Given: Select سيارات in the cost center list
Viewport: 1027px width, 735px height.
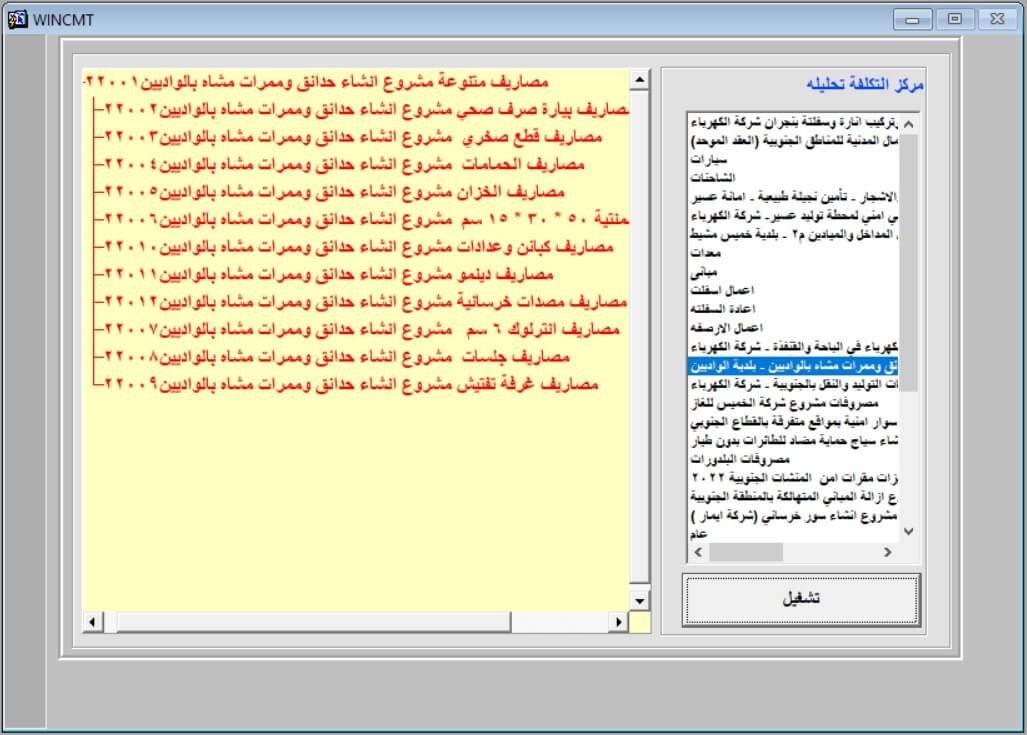Looking at the screenshot, I should (709, 158).
